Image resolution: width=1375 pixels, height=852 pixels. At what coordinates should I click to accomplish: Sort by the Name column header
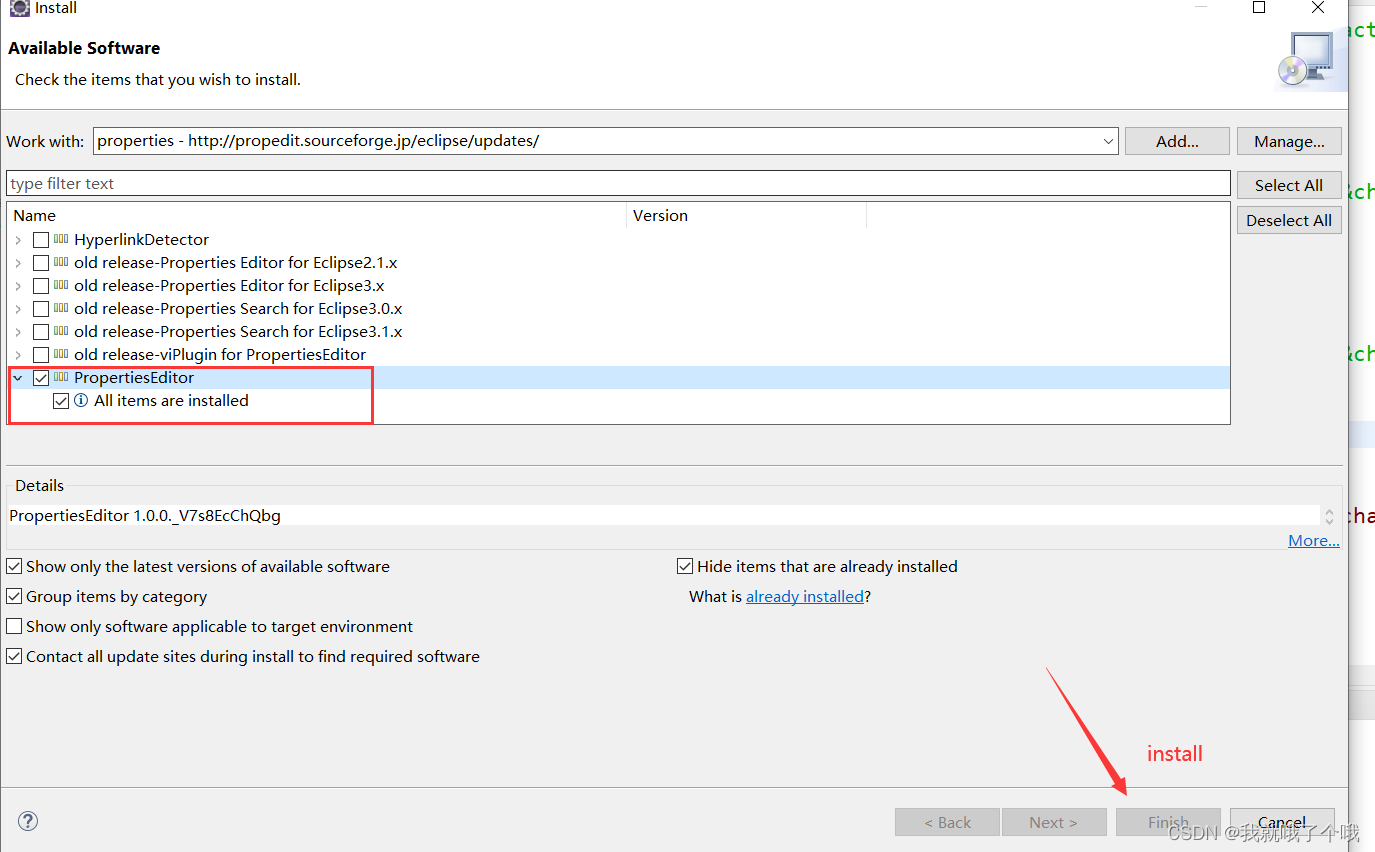[317, 215]
